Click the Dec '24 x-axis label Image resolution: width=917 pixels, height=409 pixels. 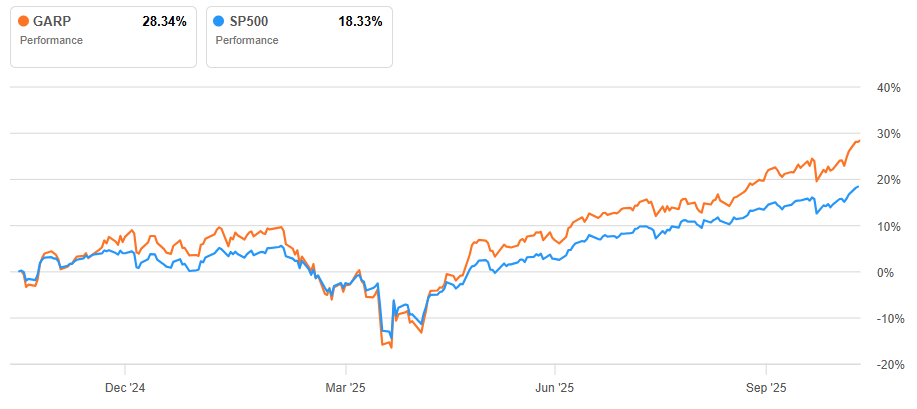(x=126, y=386)
